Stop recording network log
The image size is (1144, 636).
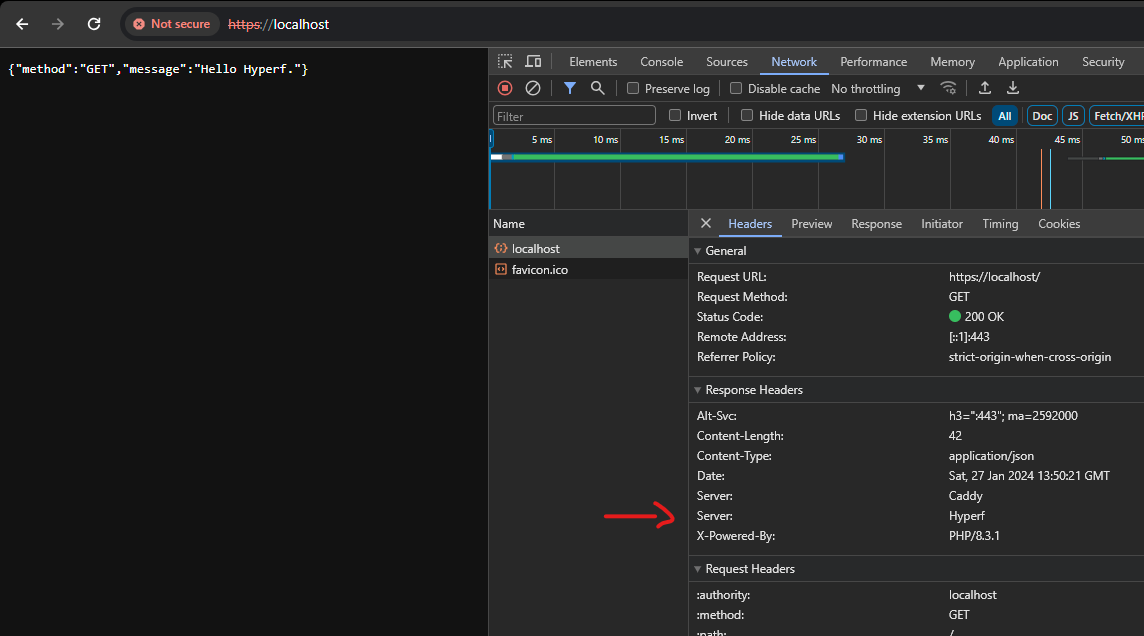pos(505,88)
